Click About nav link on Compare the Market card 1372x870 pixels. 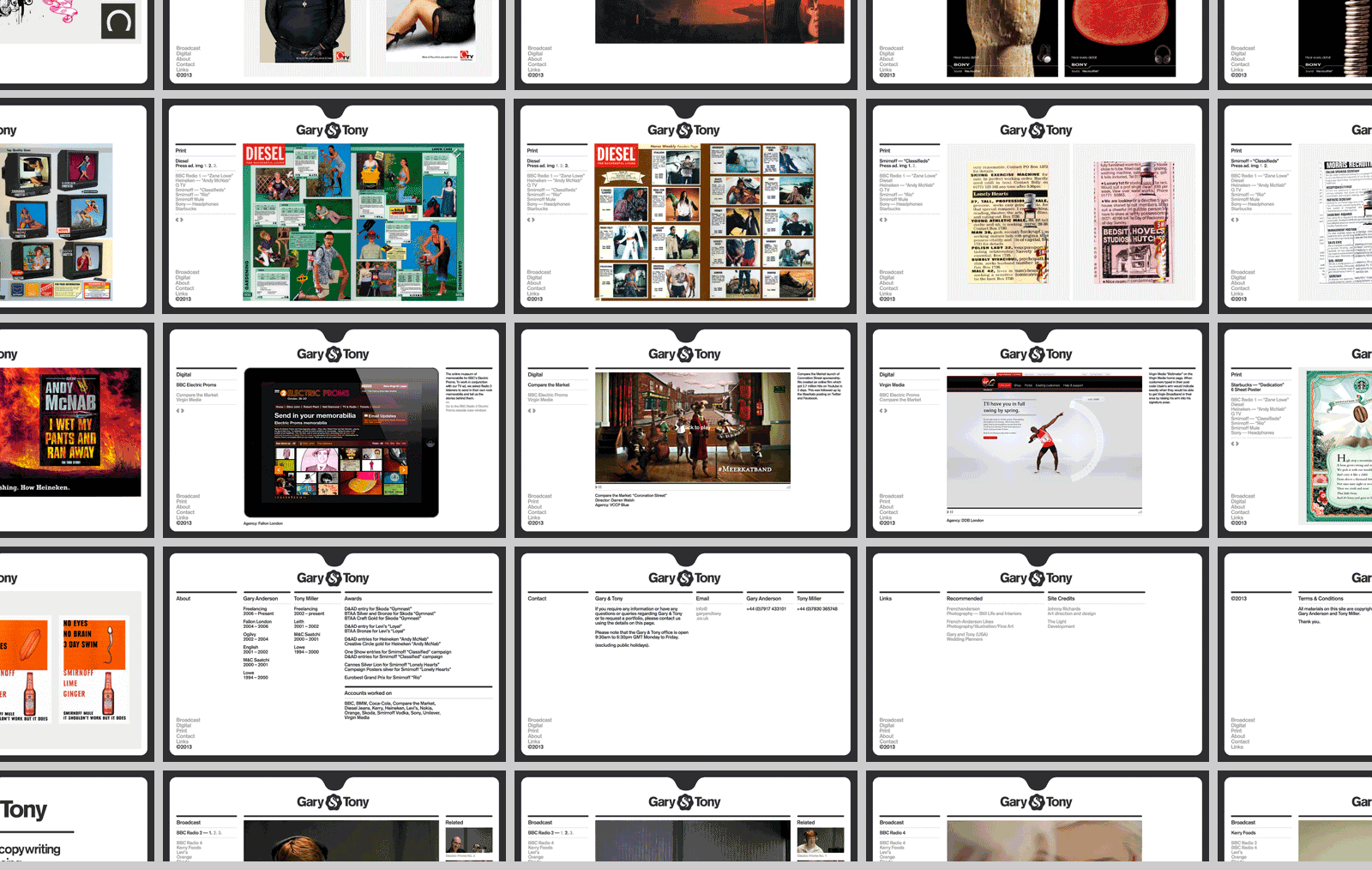pos(534,506)
